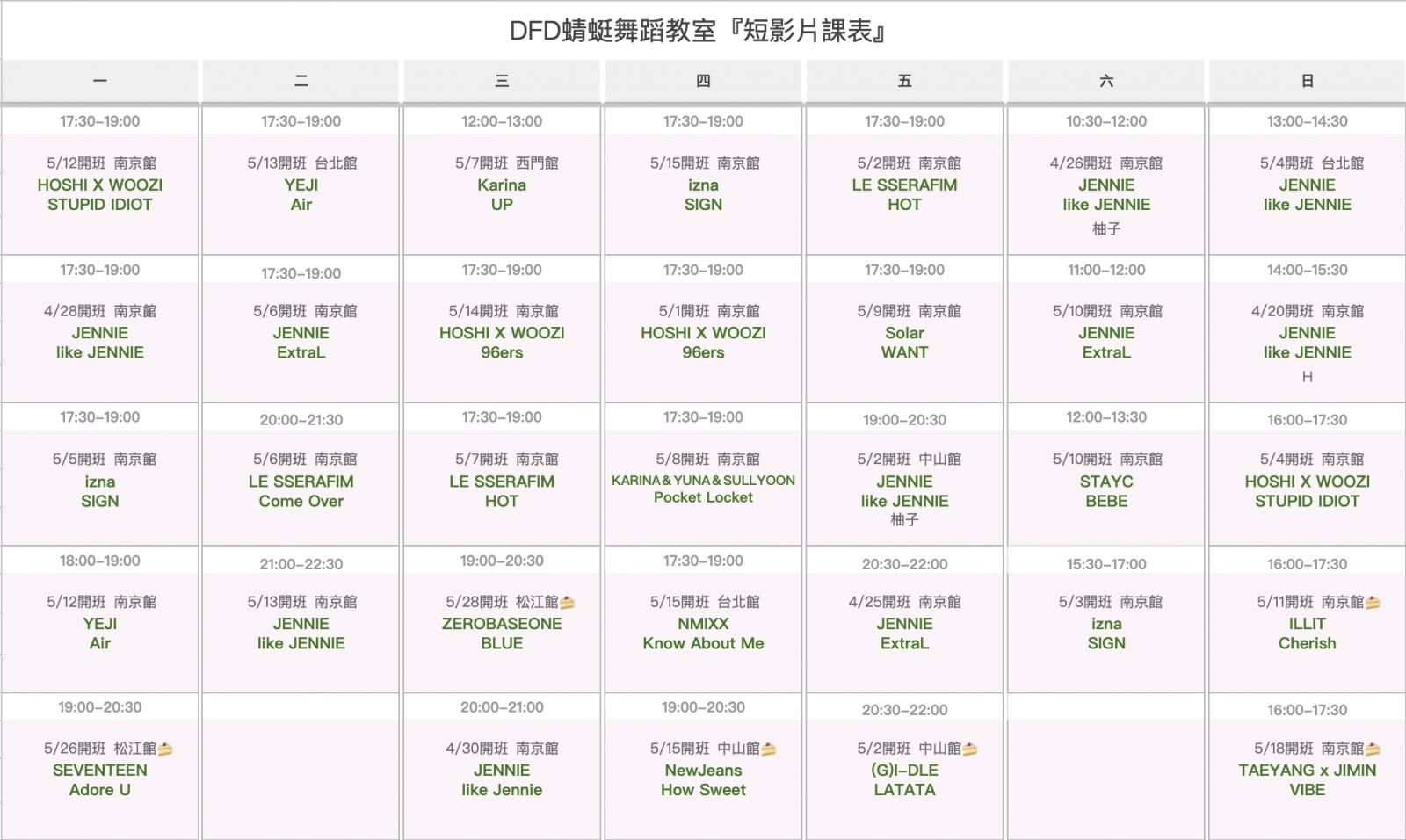The width and height of the screenshot is (1406, 840).
Task: Click TAEYANG x JIMIN class name
Action: pos(1308,771)
